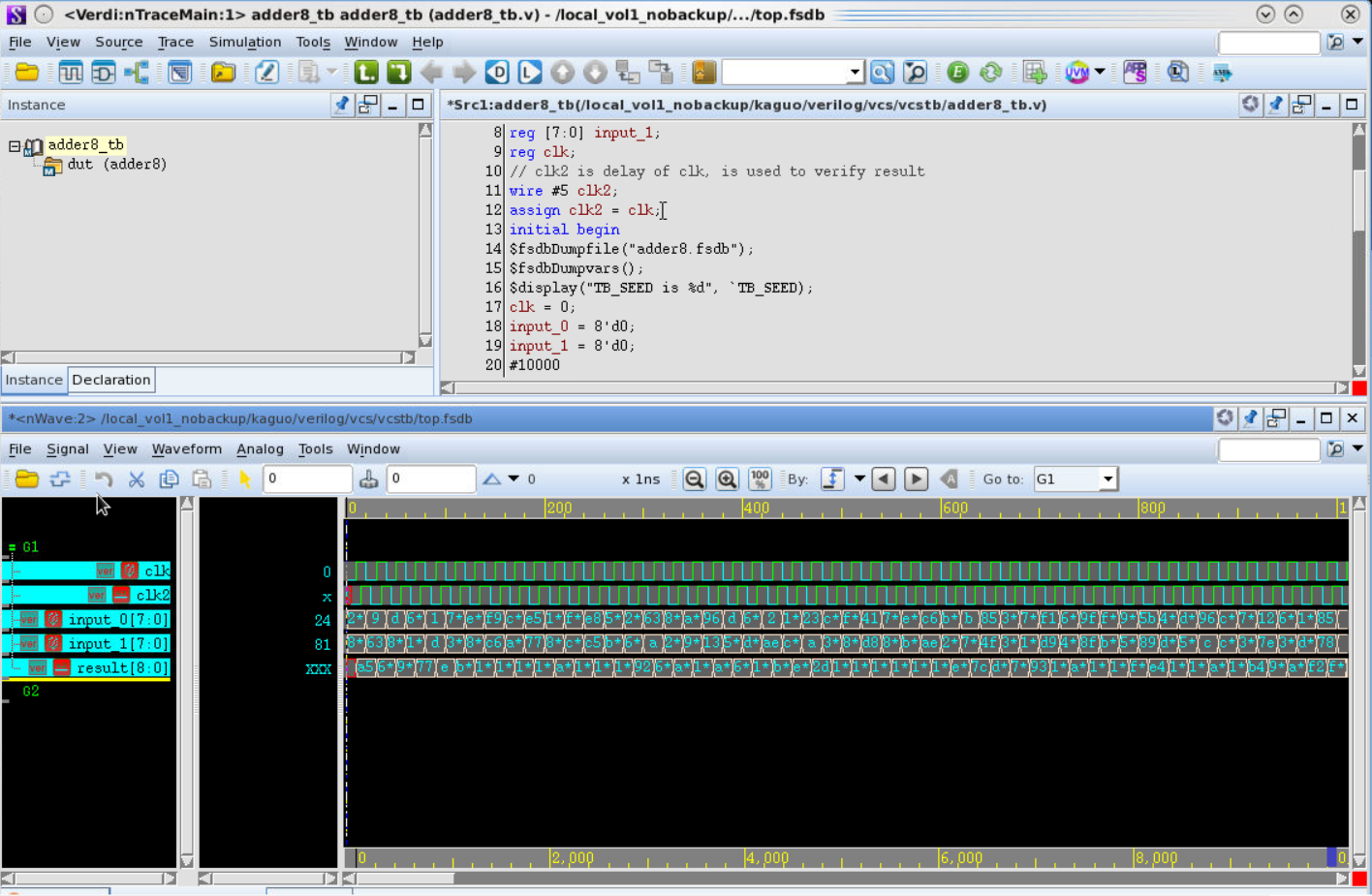Open new waveform window from toolbar

[71, 73]
